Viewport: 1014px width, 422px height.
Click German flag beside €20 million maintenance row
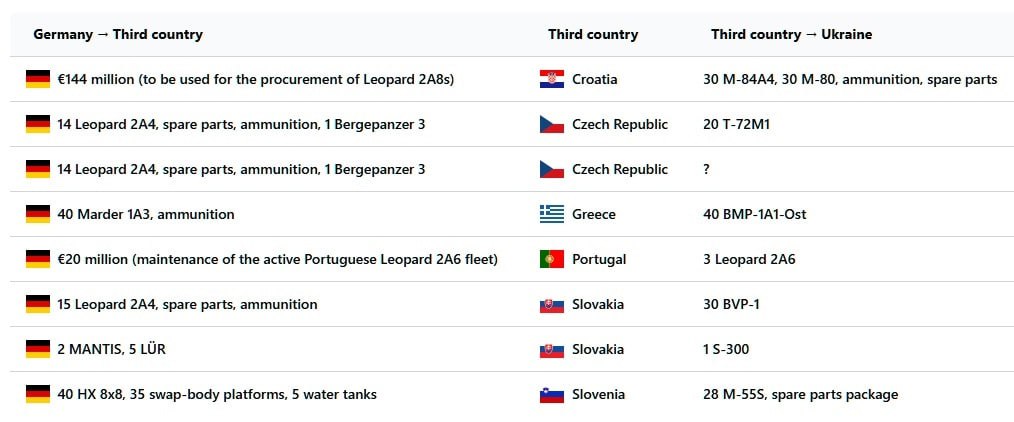[x=38, y=259]
